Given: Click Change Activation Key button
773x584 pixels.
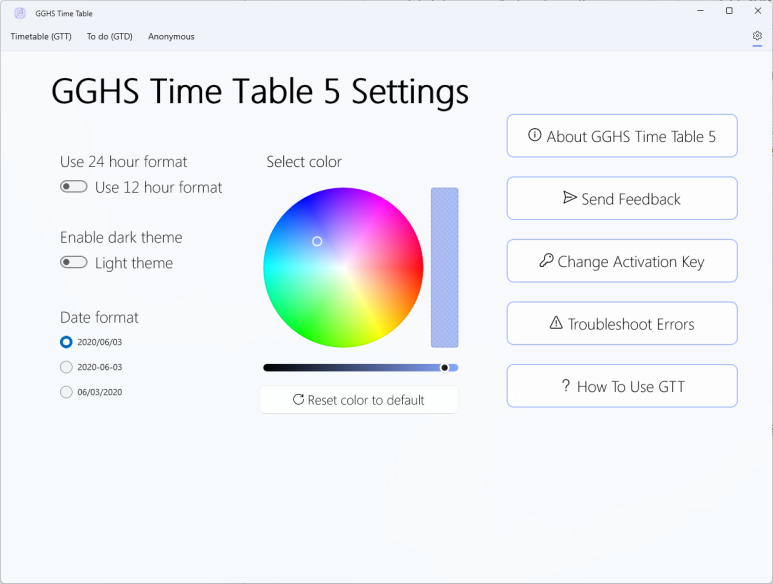Looking at the screenshot, I should (x=622, y=261).
